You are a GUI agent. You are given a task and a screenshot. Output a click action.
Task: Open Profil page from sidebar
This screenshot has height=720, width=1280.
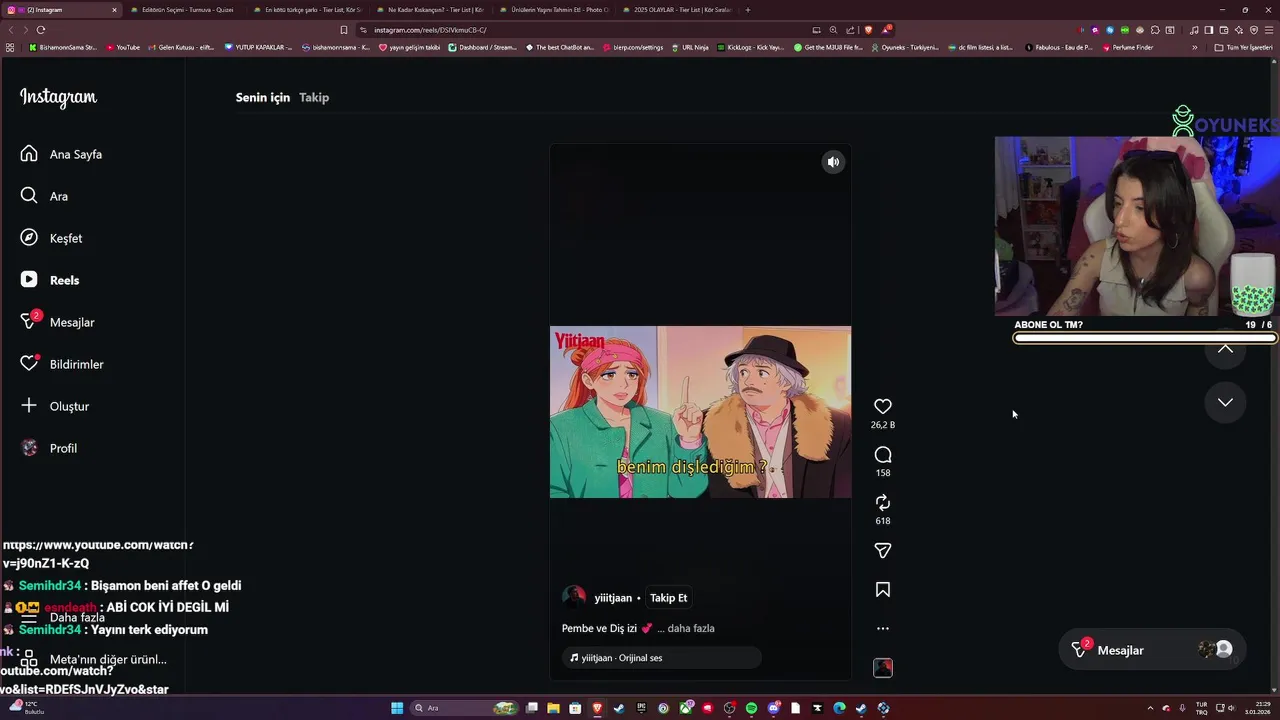click(50, 448)
